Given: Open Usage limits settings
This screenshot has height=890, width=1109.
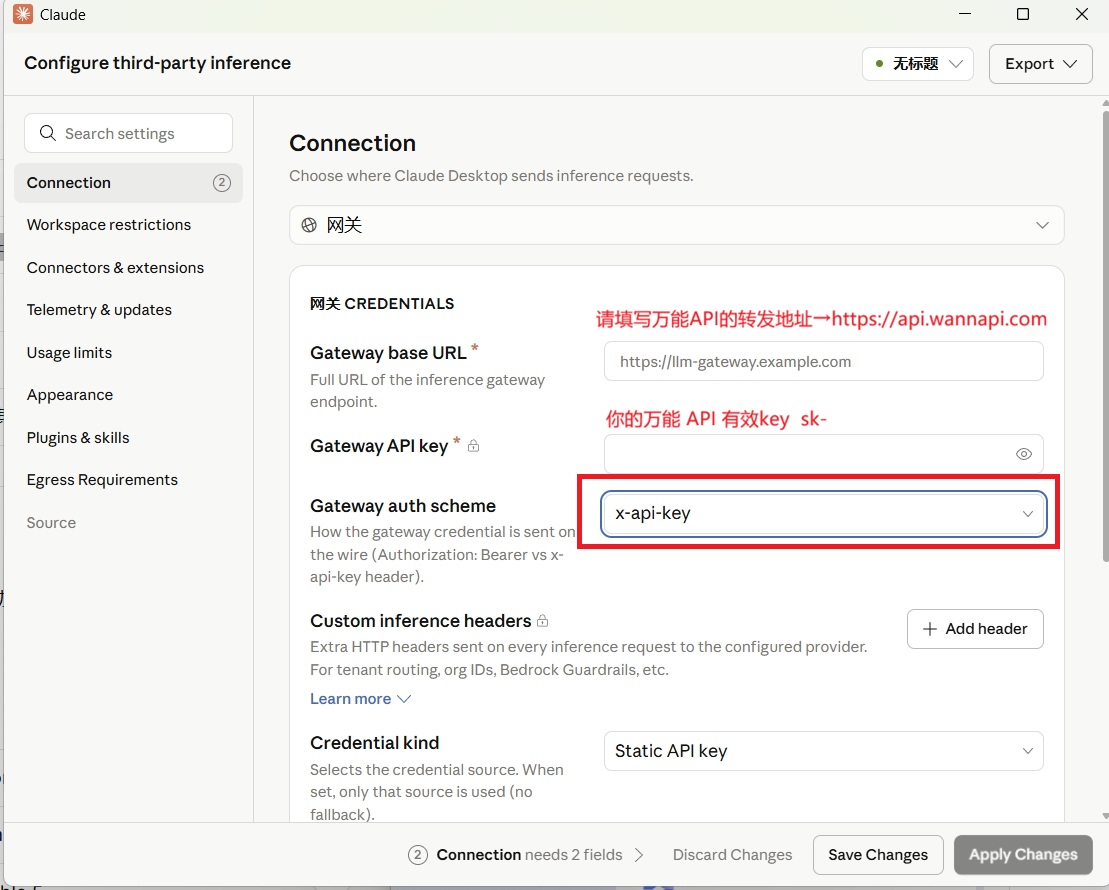Looking at the screenshot, I should [69, 352].
